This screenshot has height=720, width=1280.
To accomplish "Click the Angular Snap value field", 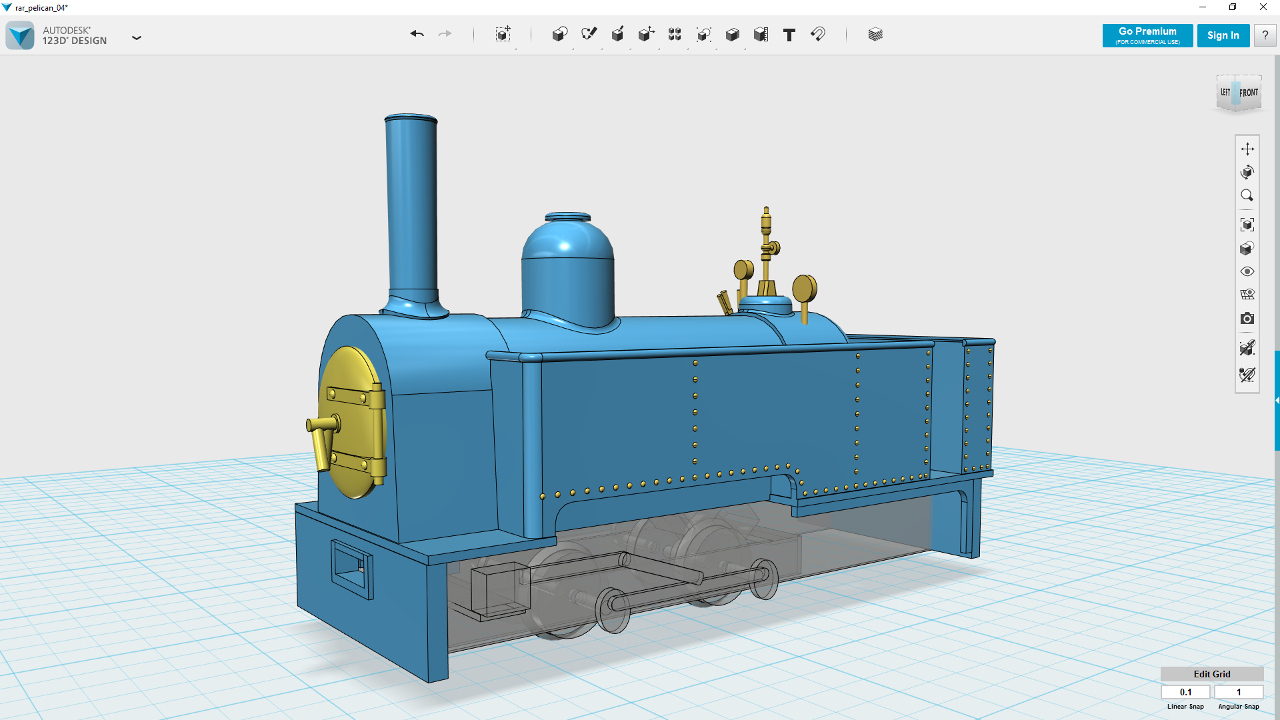I will 1238,692.
